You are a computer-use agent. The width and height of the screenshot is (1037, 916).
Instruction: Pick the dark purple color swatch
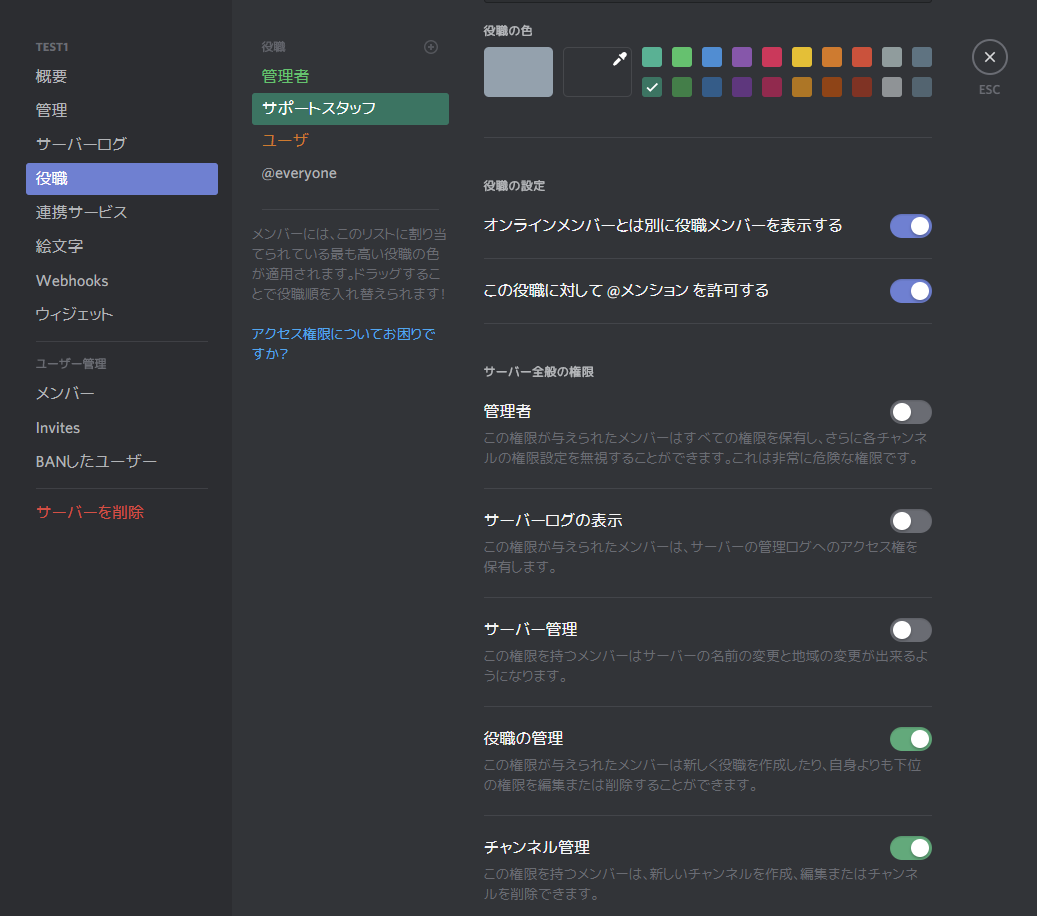click(x=742, y=87)
